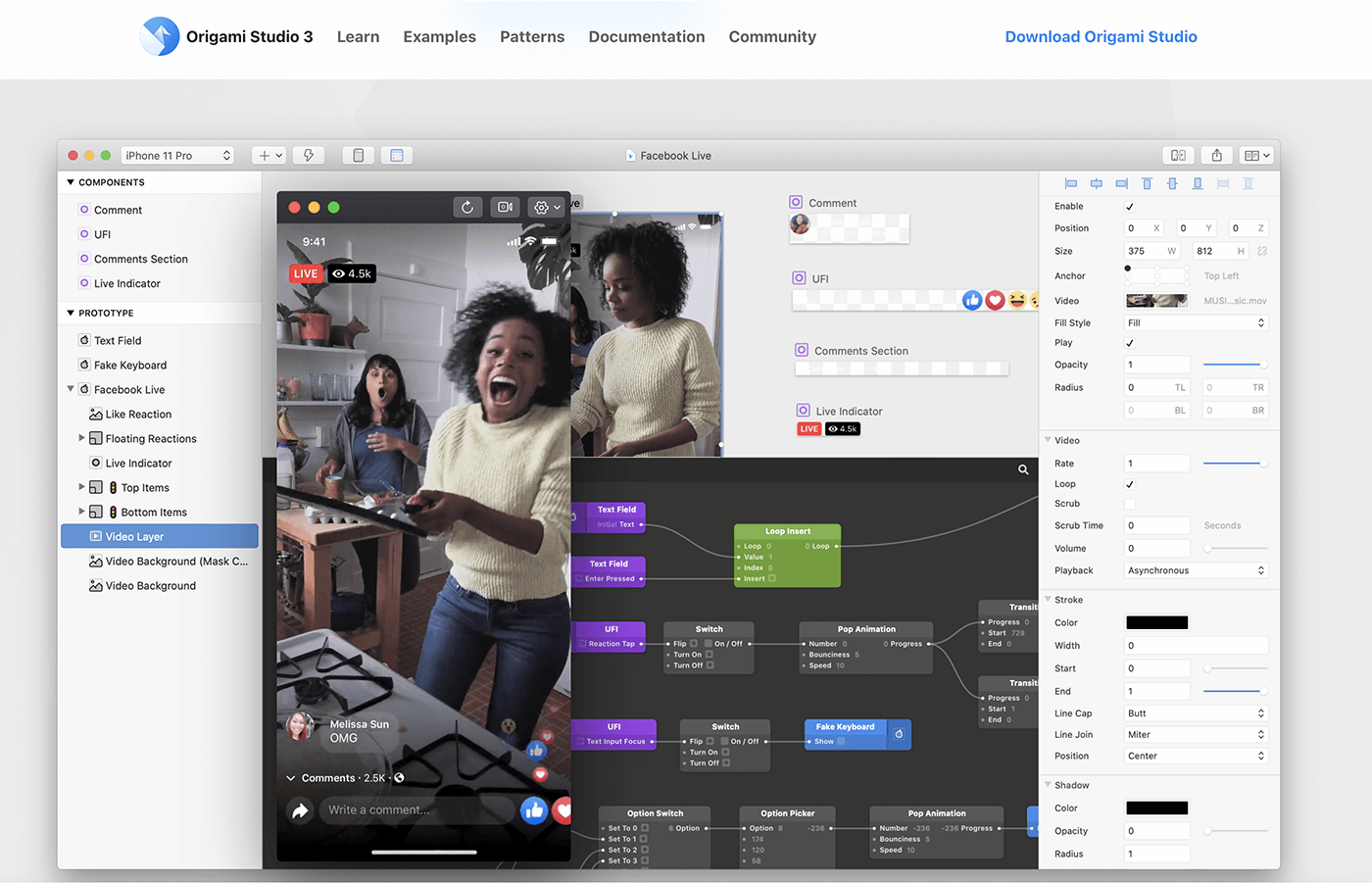Image resolution: width=1372 pixels, height=884 pixels.
Task: Click the lightning bolt toolbar button
Action: pos(309,155)
